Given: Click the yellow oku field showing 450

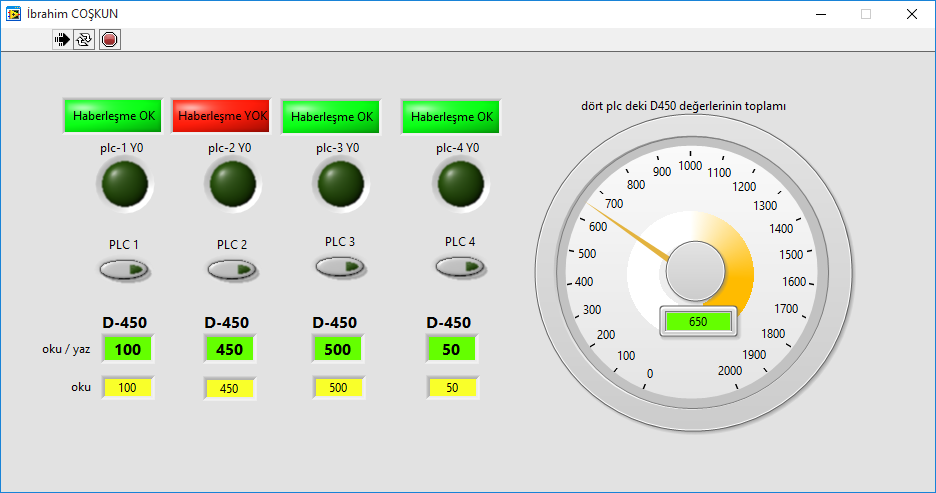Looking at the screenshot, I should pyautogui.click(x=230, y=389).
